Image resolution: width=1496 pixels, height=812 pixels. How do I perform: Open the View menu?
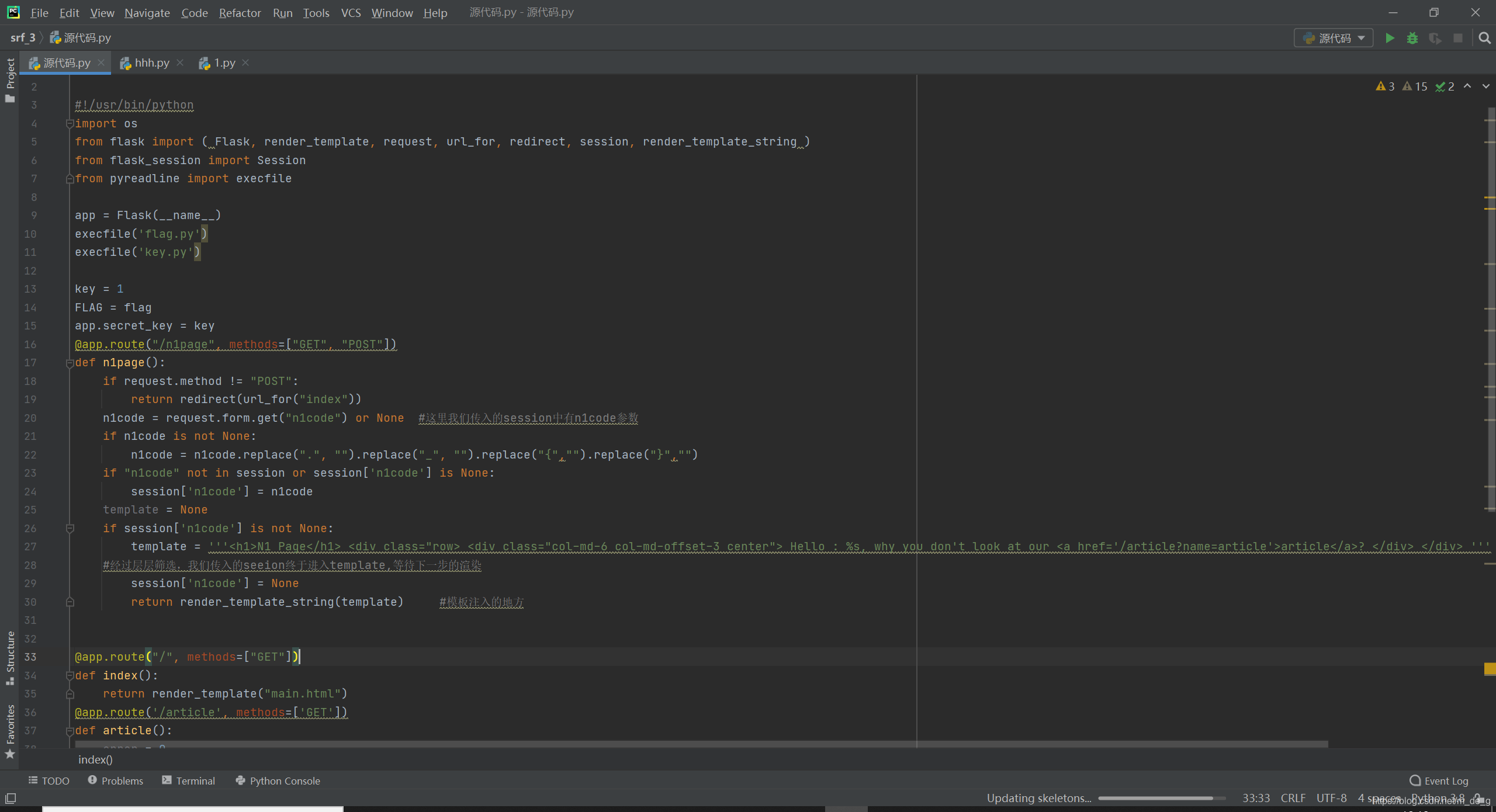point(102,12)
